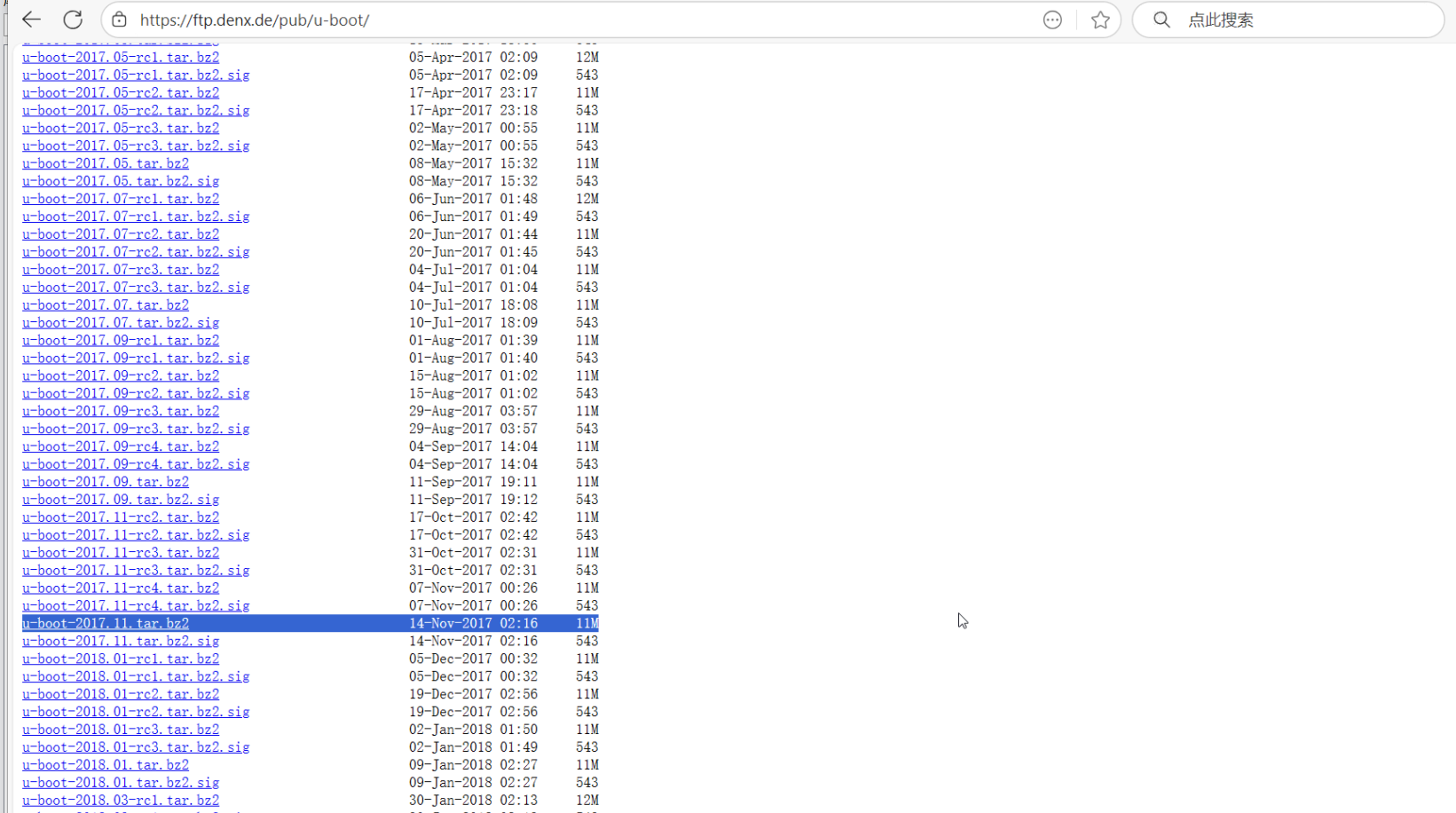Bookmark this page with the star icon
This screenshot has width=1456, height=813.
pos(1100,20)
